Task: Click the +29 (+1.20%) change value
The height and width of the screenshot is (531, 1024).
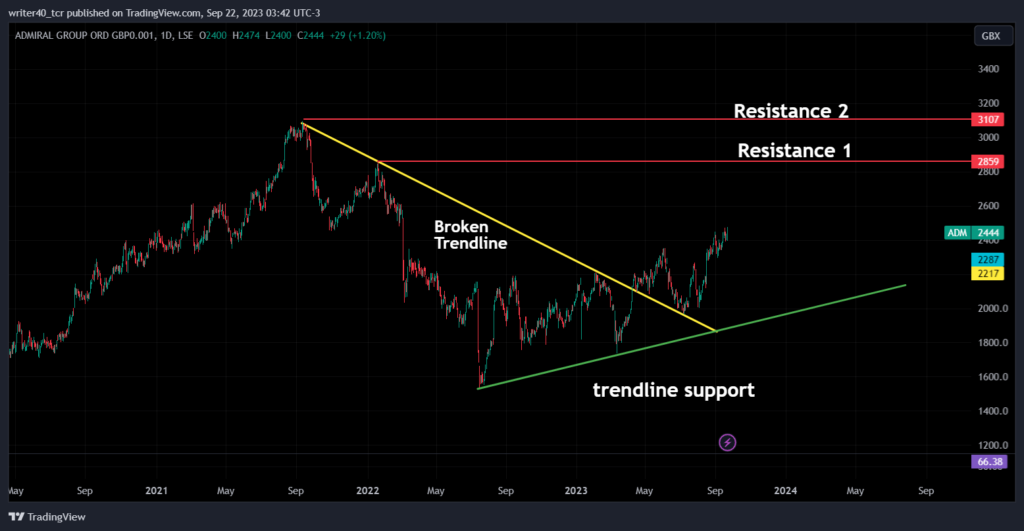Action: pyautogui.click(x=357, y=35)
